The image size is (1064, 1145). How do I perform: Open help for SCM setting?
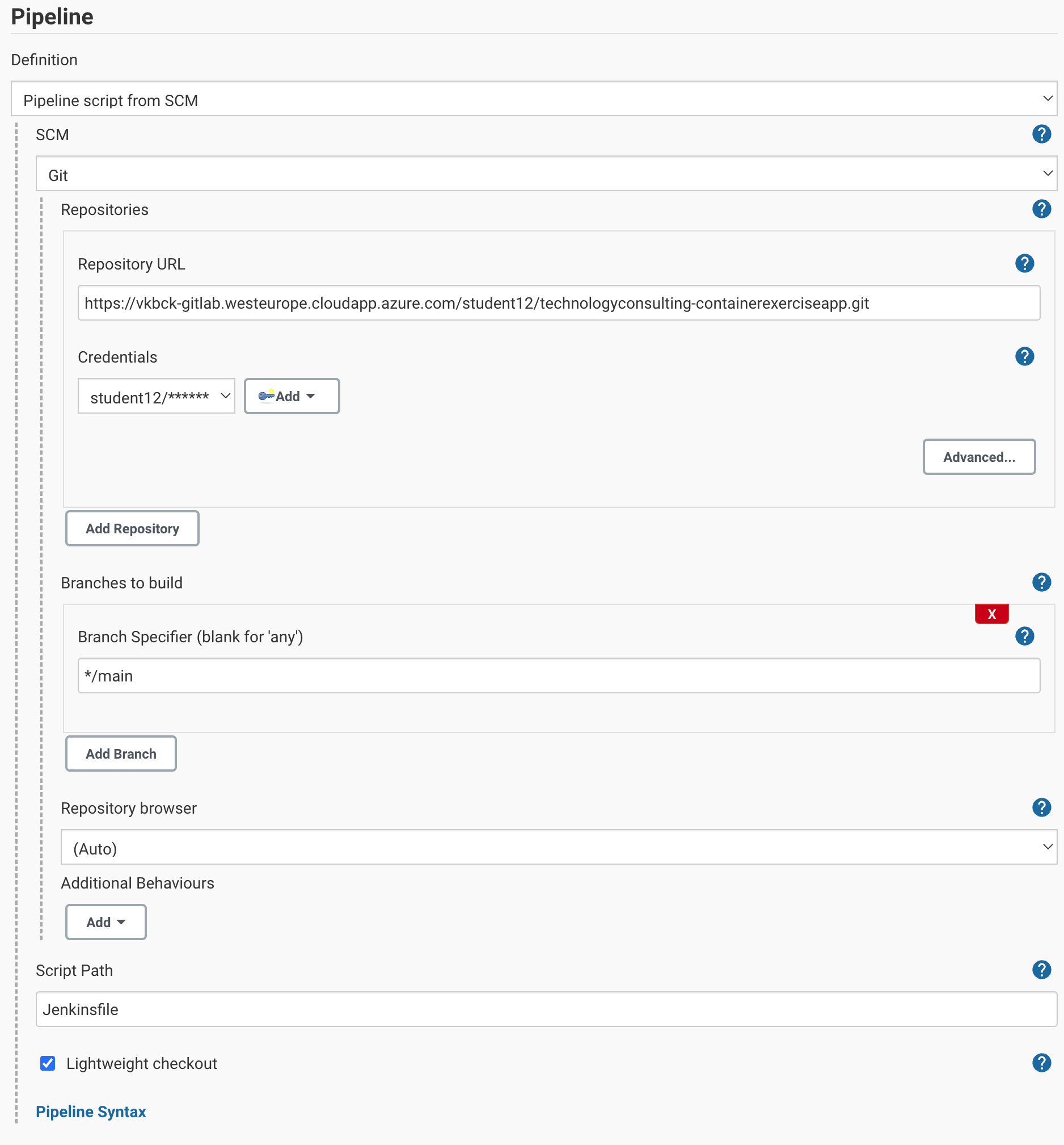click(x=1041, y=134)
